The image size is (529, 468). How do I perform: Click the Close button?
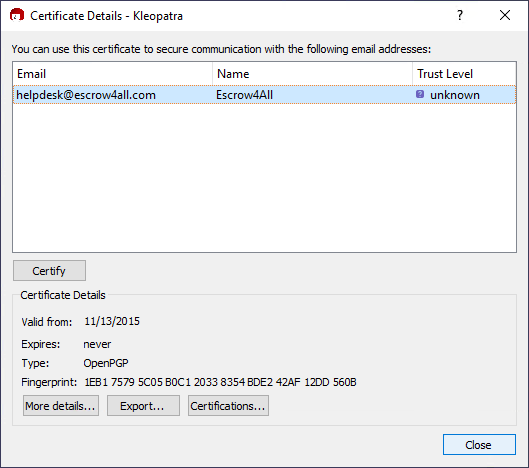pyautogui.click(x=479, y=444)
